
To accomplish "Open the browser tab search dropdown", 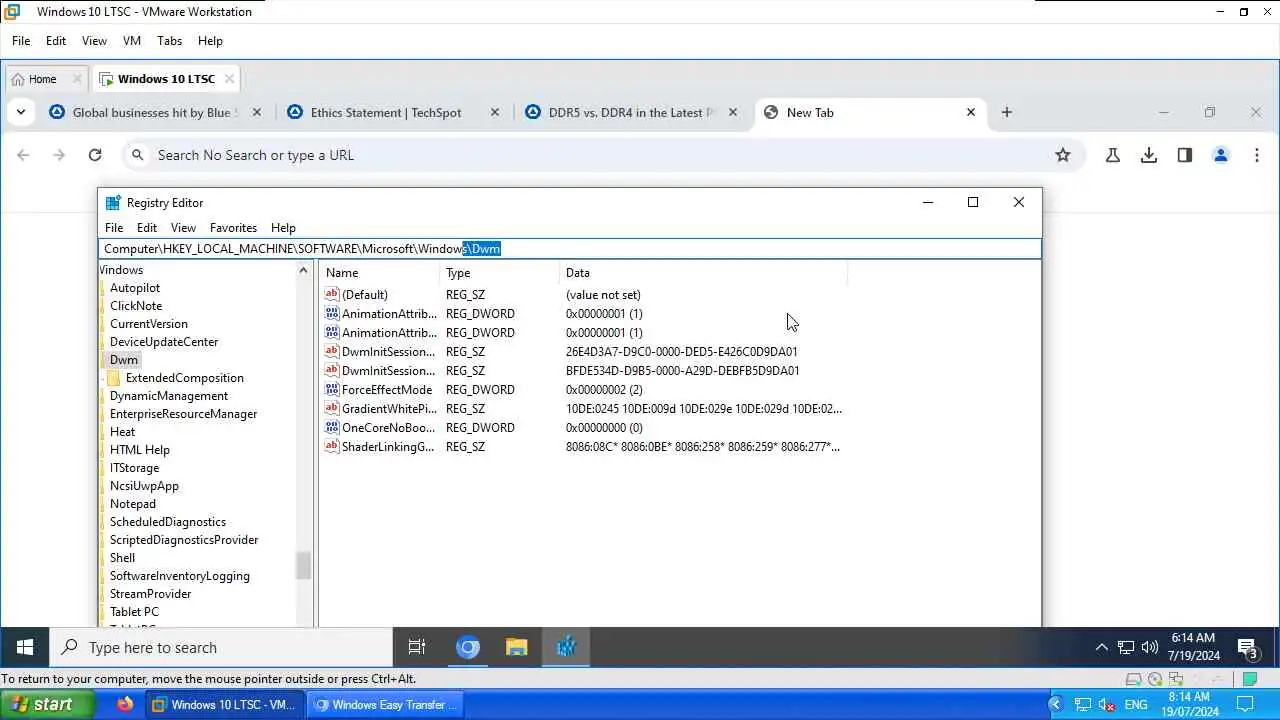I will click(x=21, y=112).
